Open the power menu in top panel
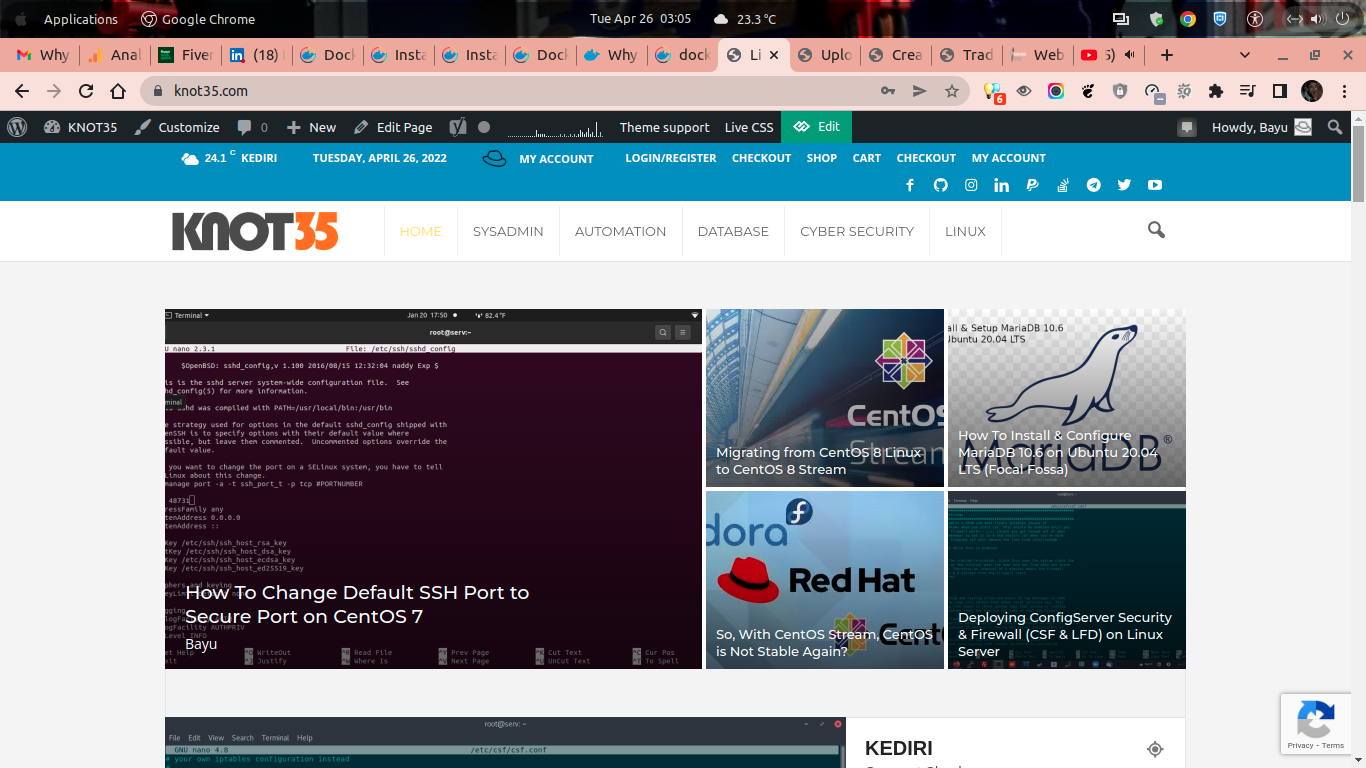This screenshot has height=768, width=1366. pyautogui.click(x=1342, y=19)
